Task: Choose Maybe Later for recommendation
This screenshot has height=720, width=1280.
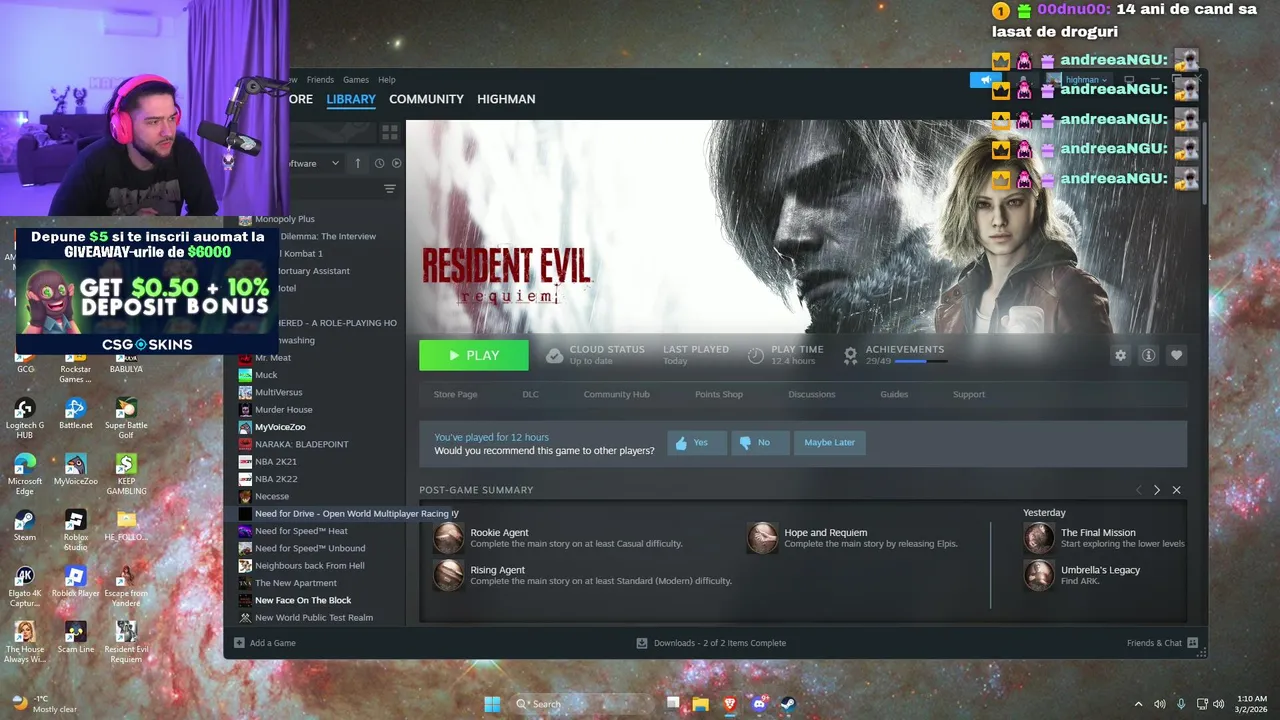Action: tap(829, 442)
